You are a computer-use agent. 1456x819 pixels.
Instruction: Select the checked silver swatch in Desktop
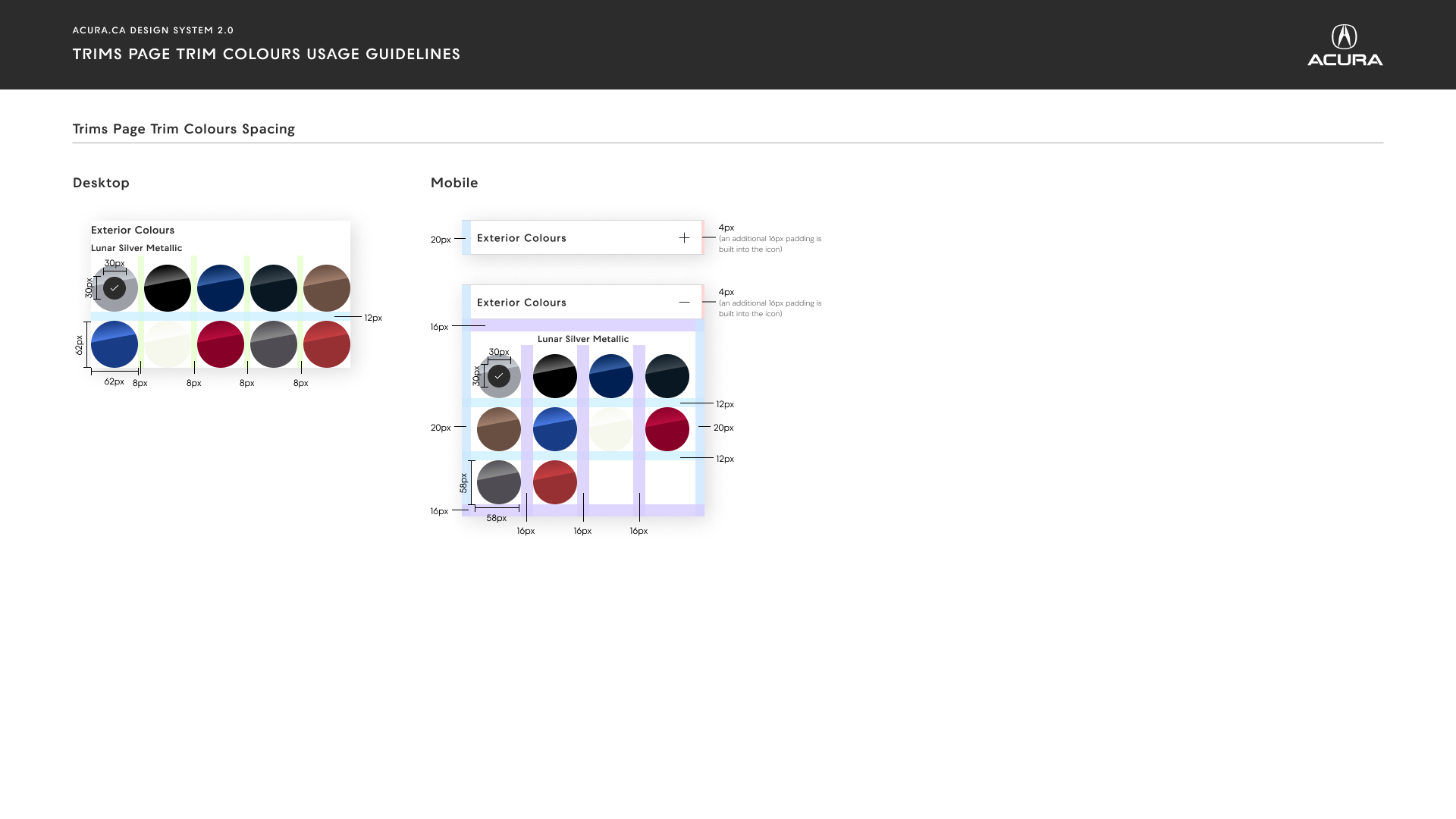tap(115, 288)
